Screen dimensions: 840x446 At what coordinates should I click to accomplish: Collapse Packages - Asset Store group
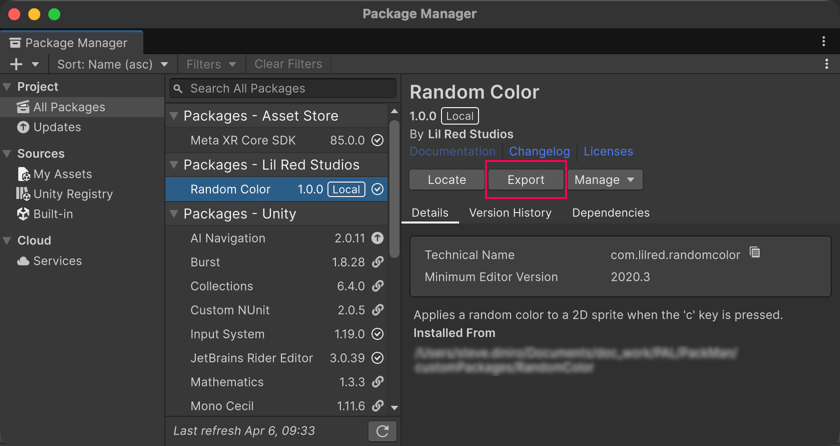(174, 116)
